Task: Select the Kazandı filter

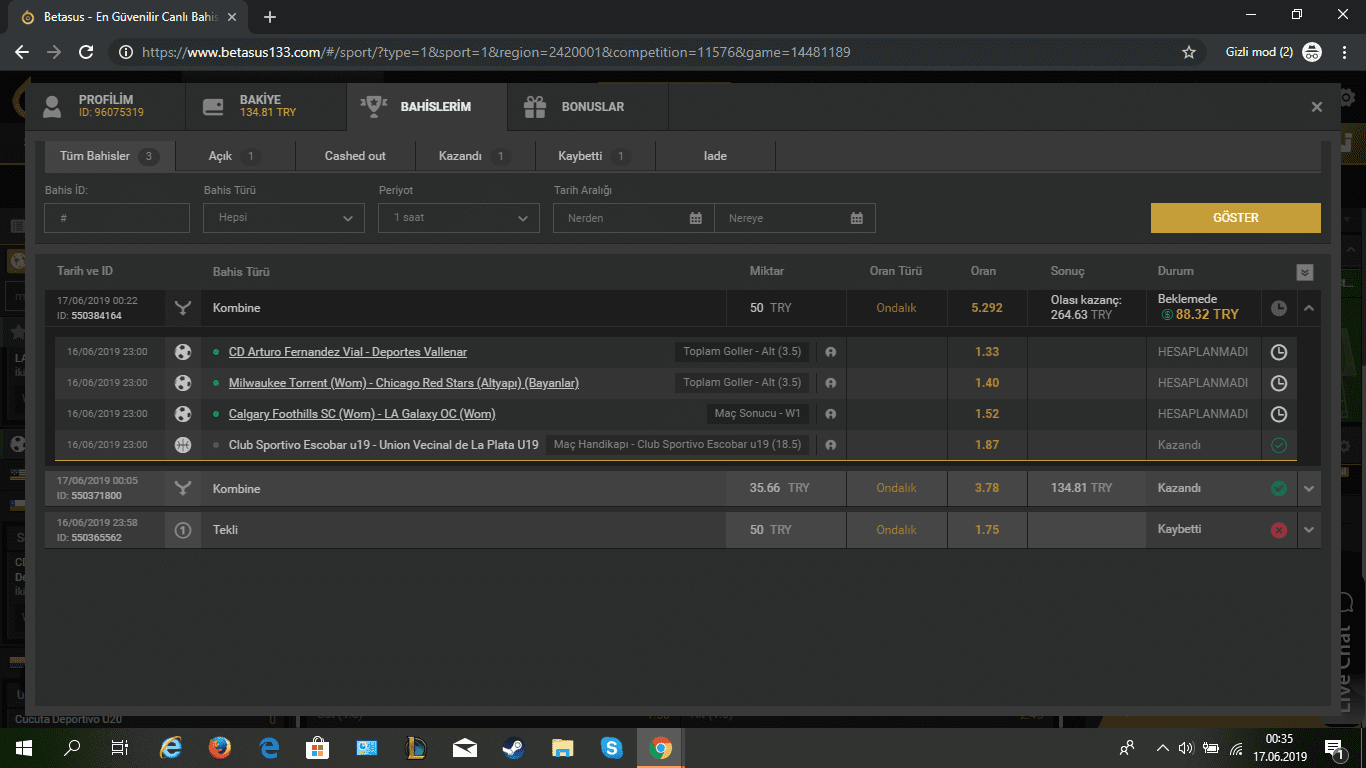Action: pyautogui.click(x=475, y=156)
